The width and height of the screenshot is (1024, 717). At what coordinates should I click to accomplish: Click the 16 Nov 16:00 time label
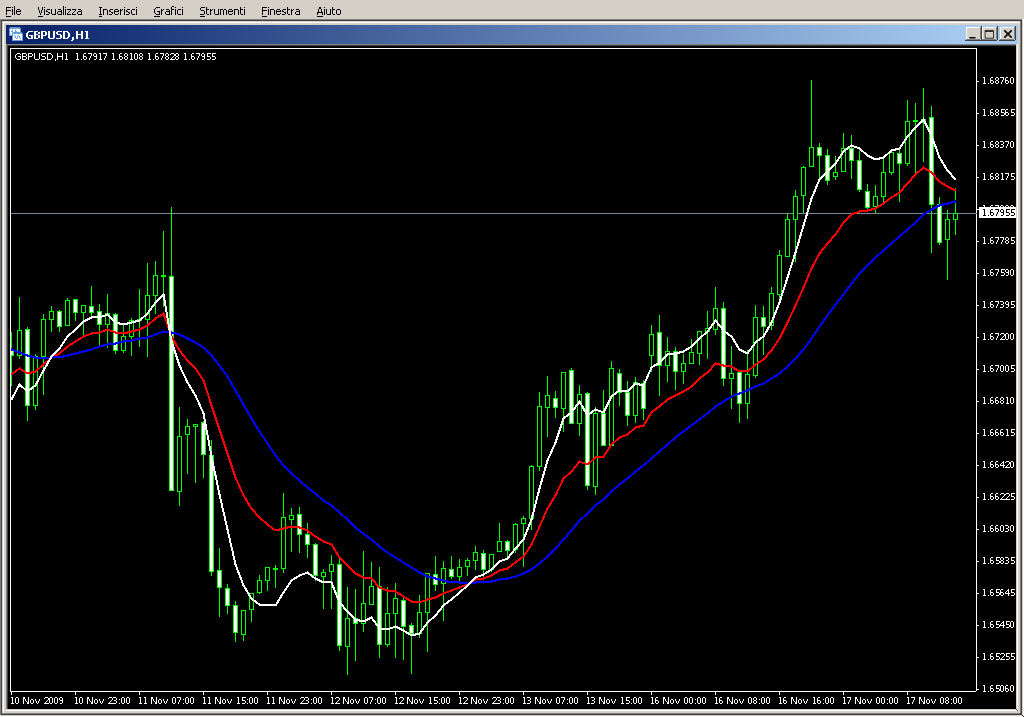point(806,701)
